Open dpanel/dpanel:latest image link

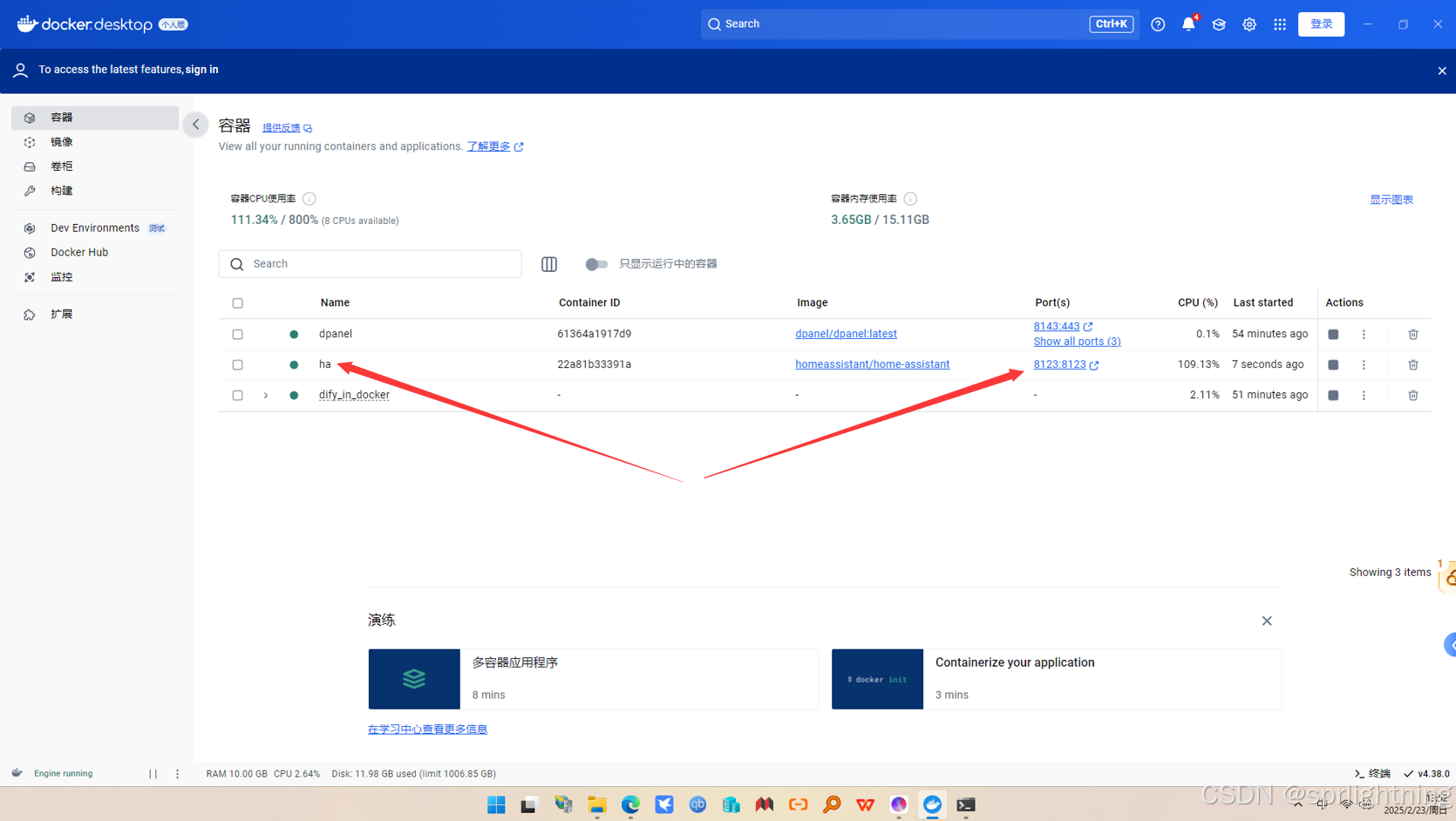(846, 334)
